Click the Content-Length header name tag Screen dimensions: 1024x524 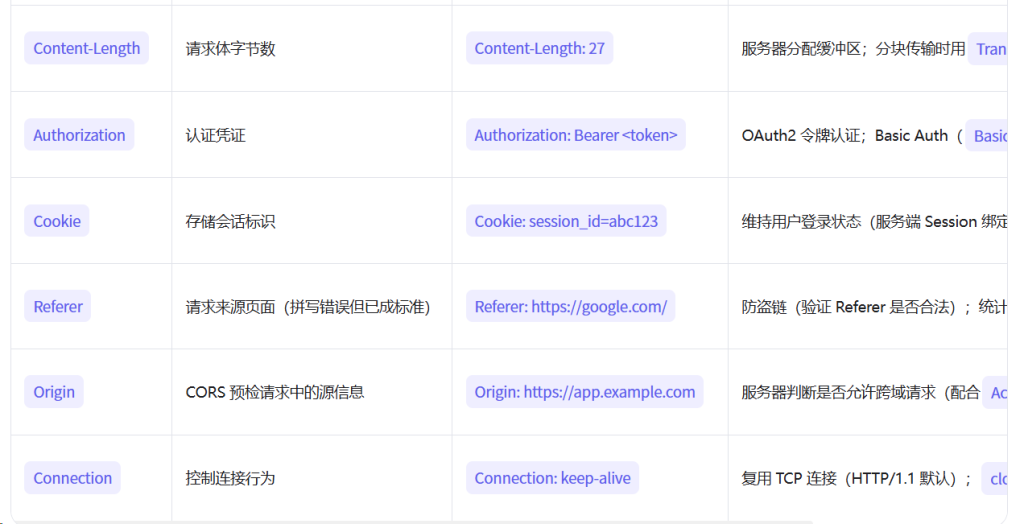click(86, 49)
